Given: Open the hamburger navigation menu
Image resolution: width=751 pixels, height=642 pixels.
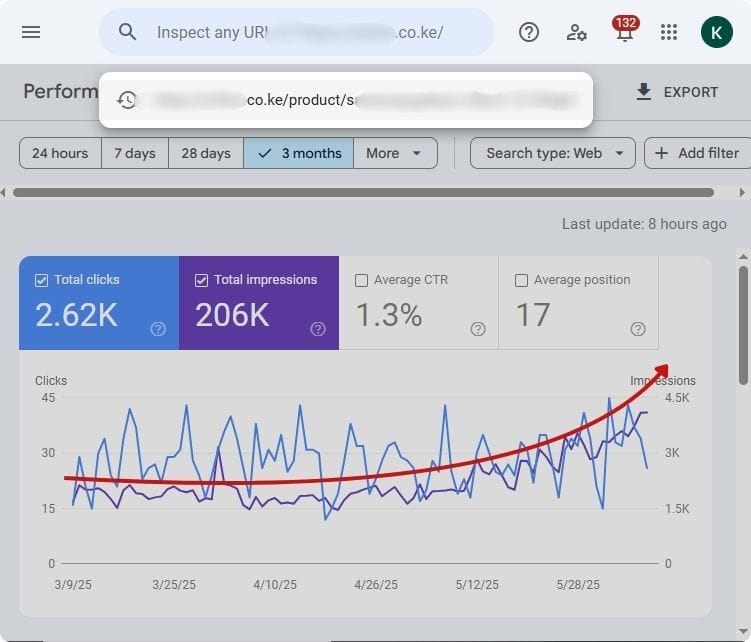Looking at the screenshot, I should point(31,32).
